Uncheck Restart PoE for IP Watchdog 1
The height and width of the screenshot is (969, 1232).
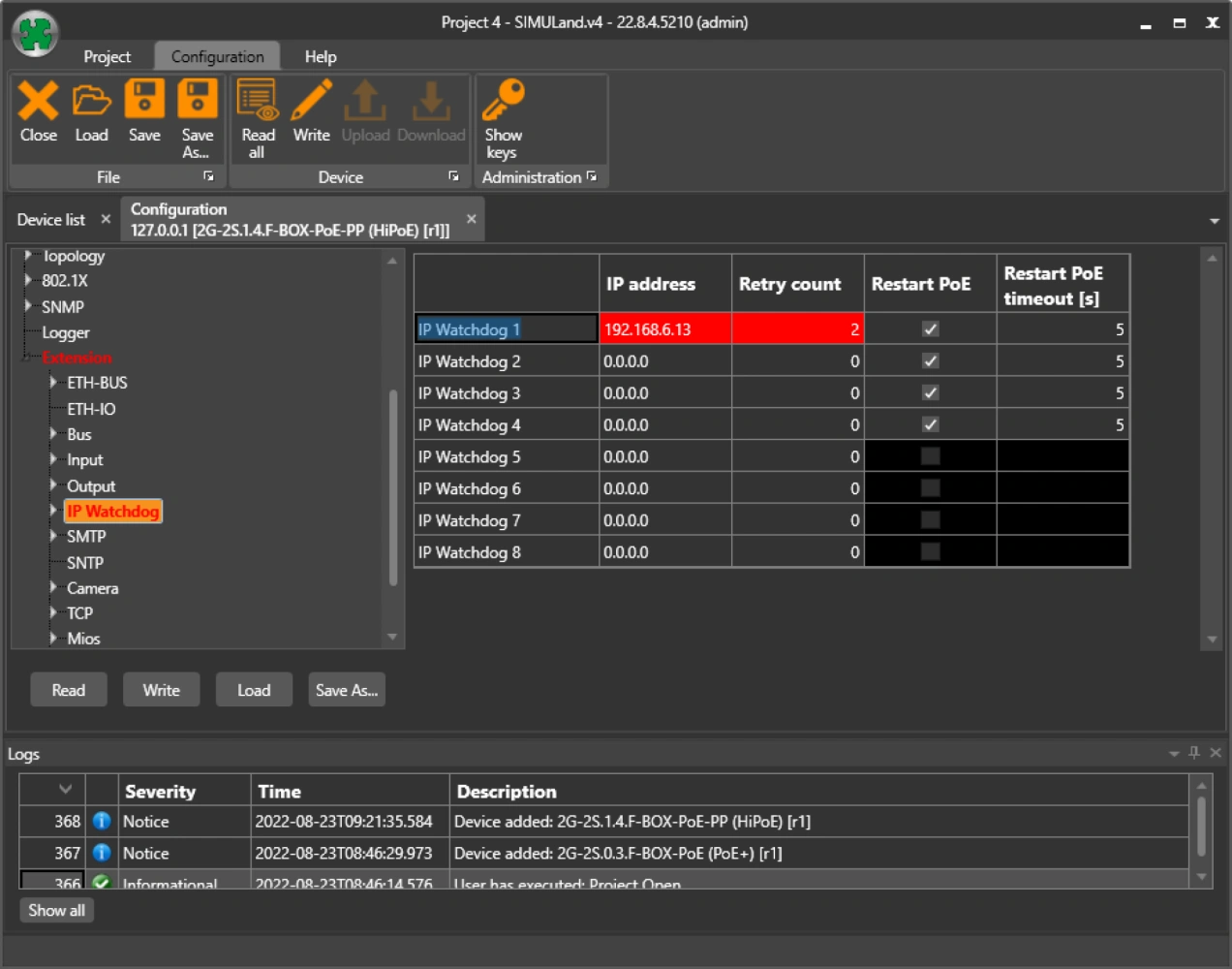coord(930,329)
